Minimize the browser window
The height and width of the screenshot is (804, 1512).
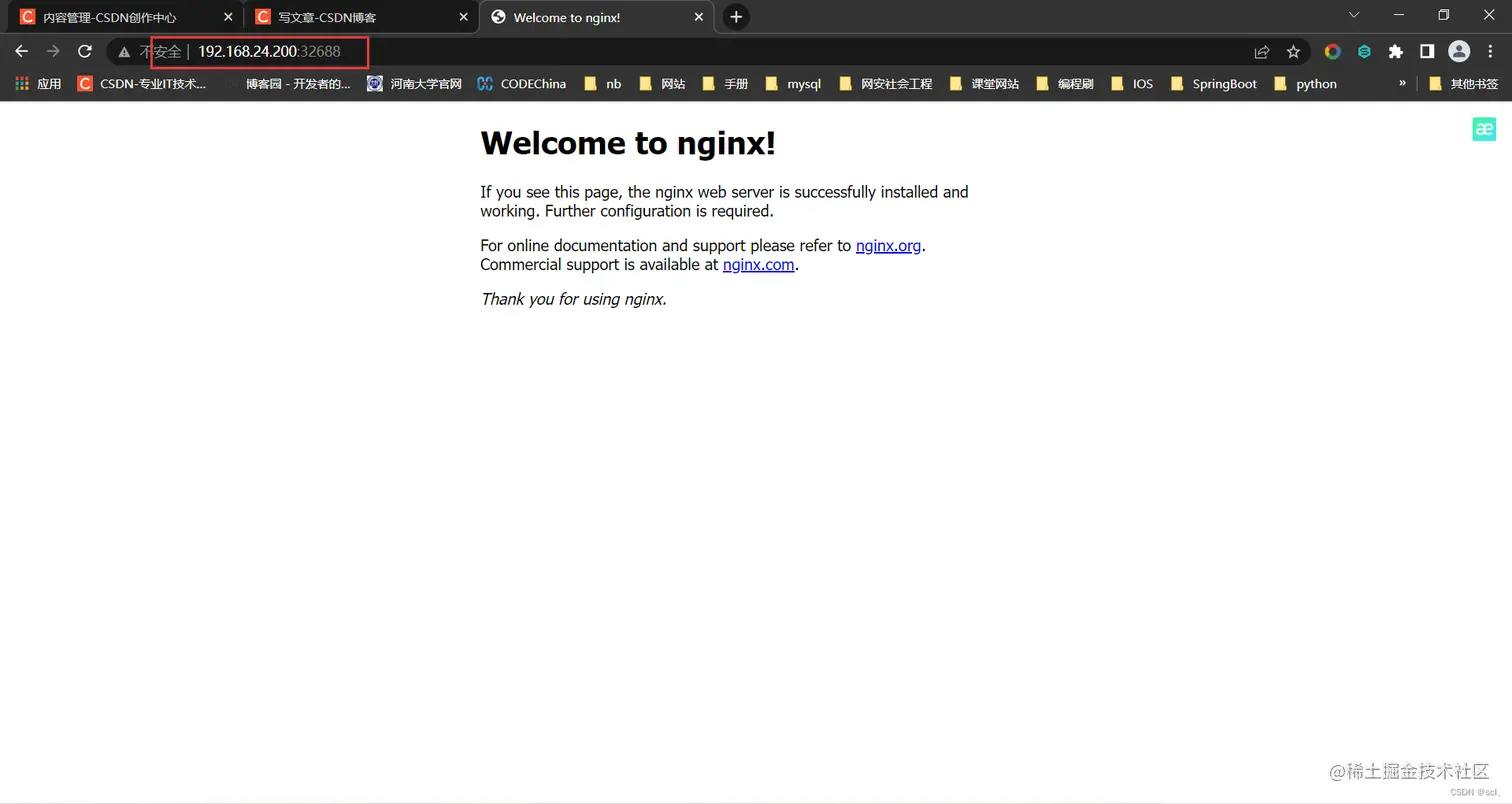pos(1397,15)
